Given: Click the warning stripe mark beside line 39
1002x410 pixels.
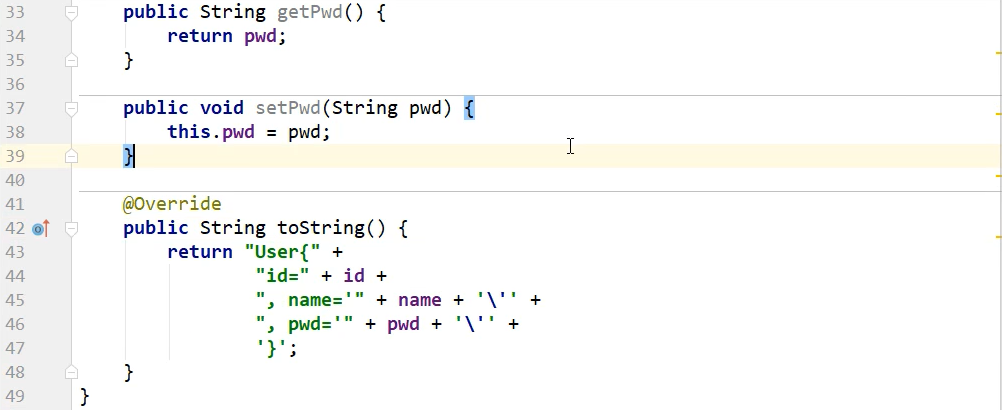Looking at the screenshot, I should click(998, 174).
